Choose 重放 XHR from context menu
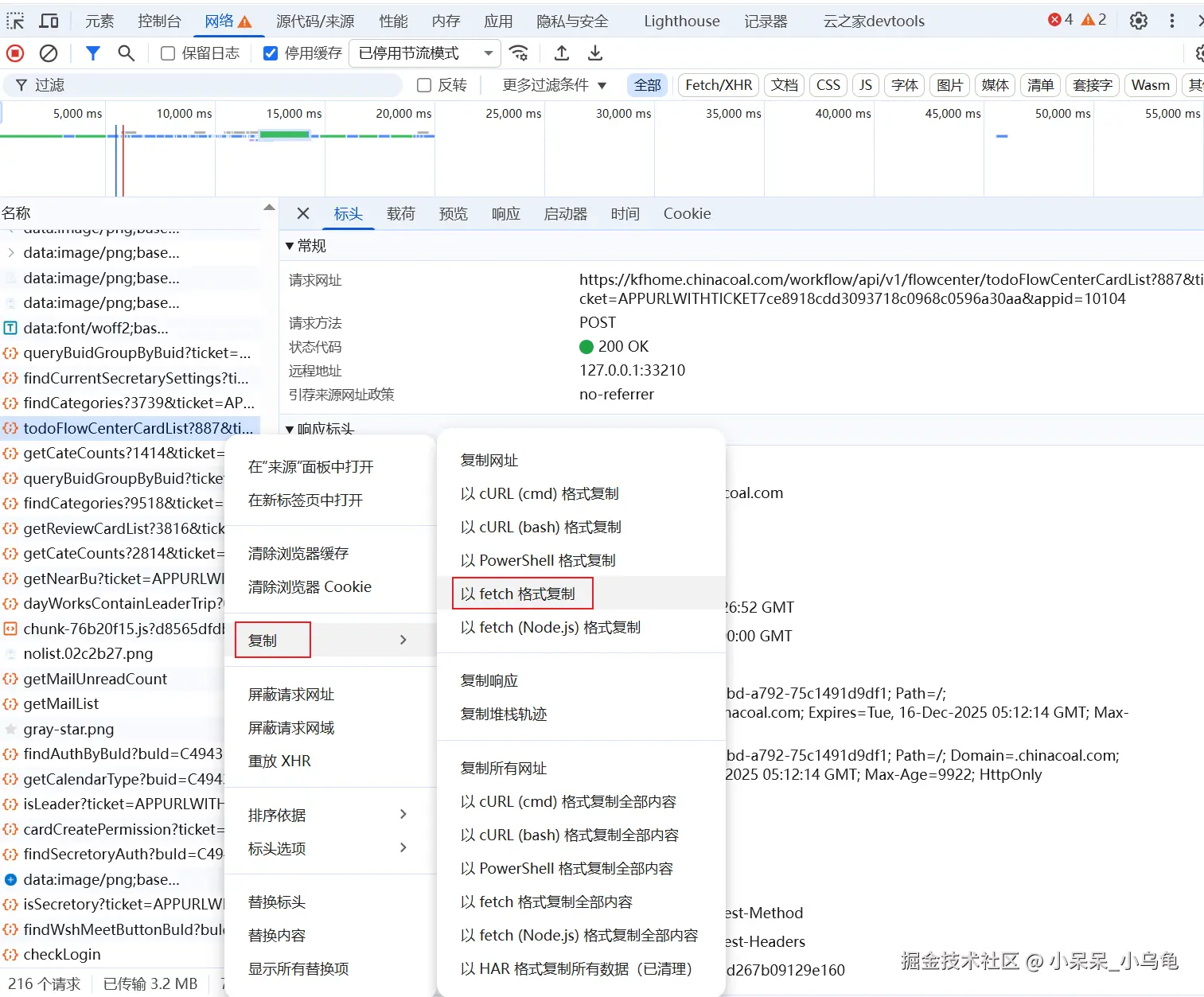 click(x=330, y=761)
